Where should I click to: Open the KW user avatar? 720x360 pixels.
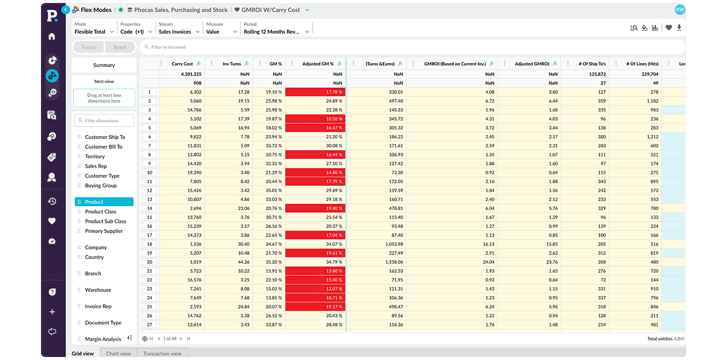680,10
